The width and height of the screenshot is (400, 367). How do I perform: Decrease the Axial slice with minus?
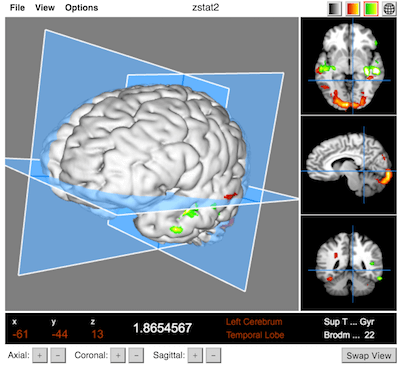pos(58,355)
